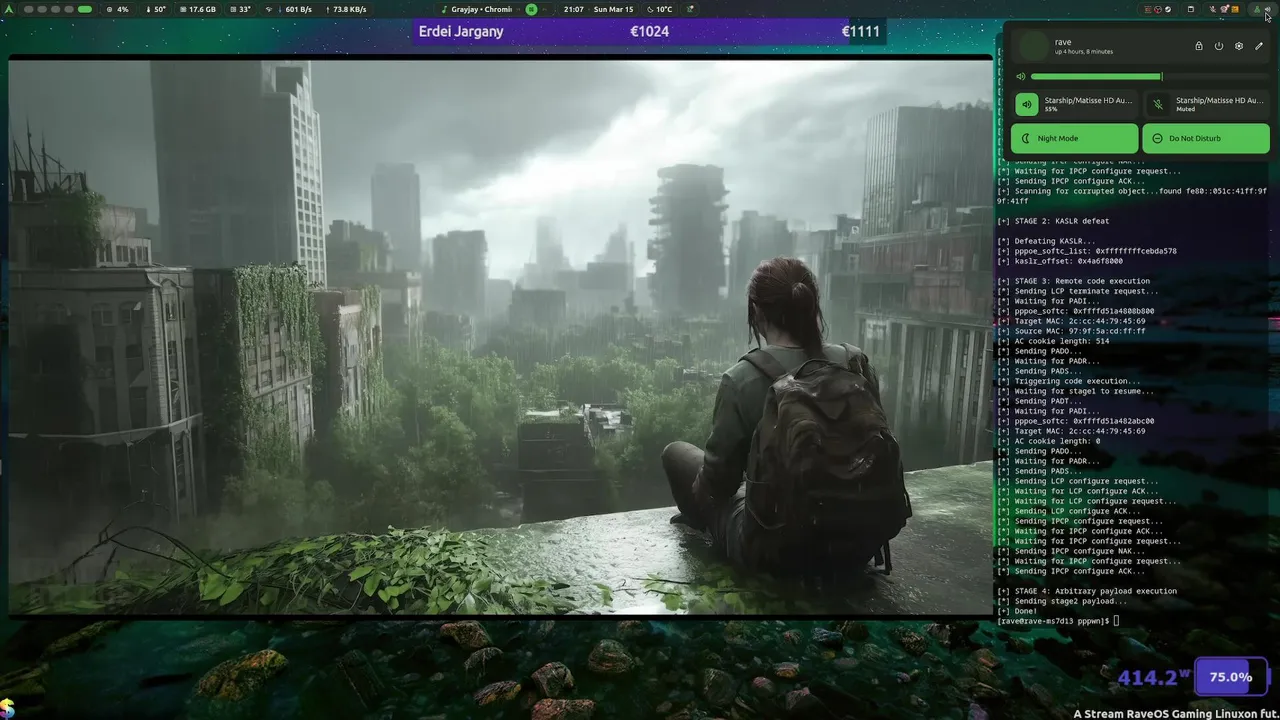Open the settings gear icon
This screenshot has height=720, width=1280.
(x=1239, y=46)
